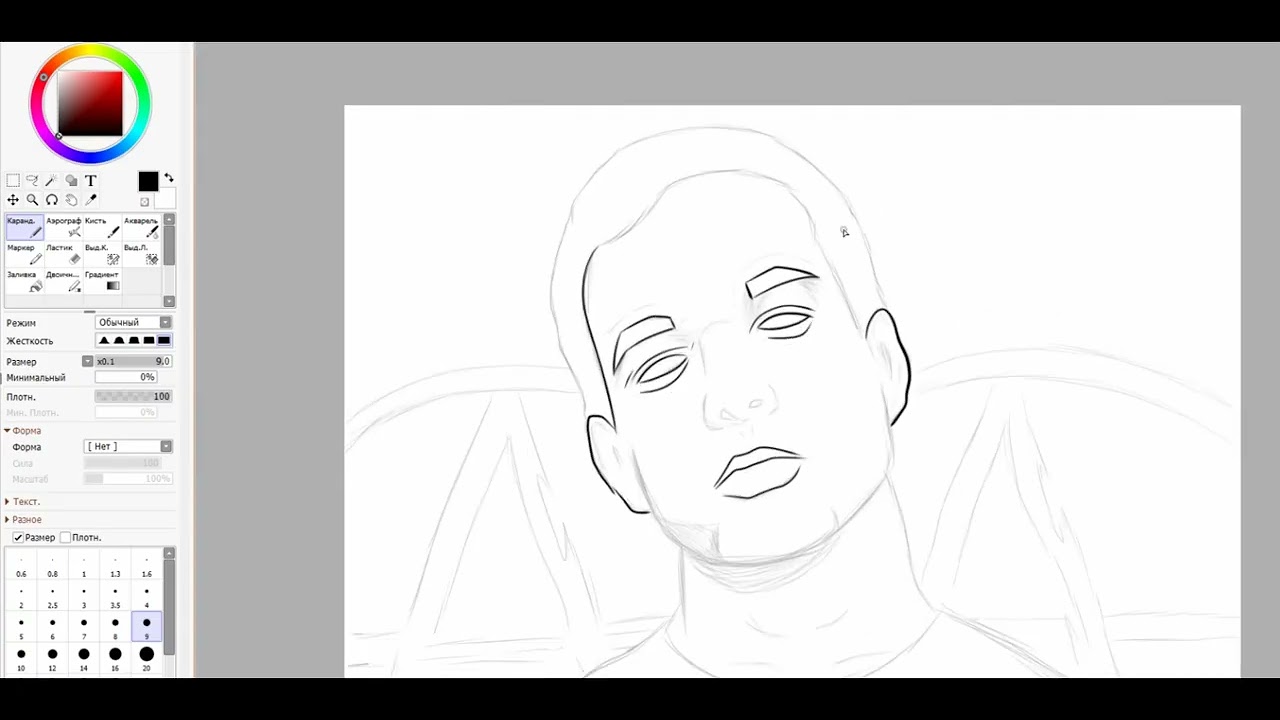Screen dimensions: 1280x720
Task: Select the Заливка bucket fill tool
Action: coord(24,281)
